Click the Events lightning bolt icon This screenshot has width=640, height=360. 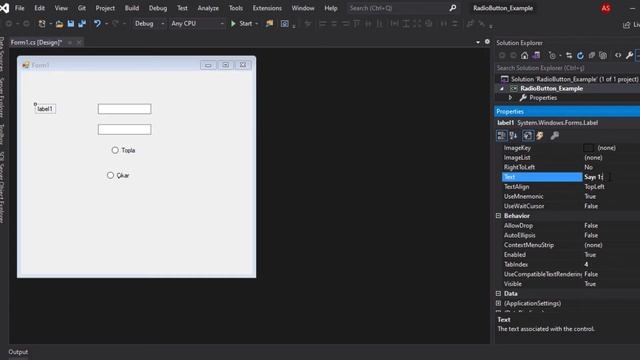coord(540,136)
